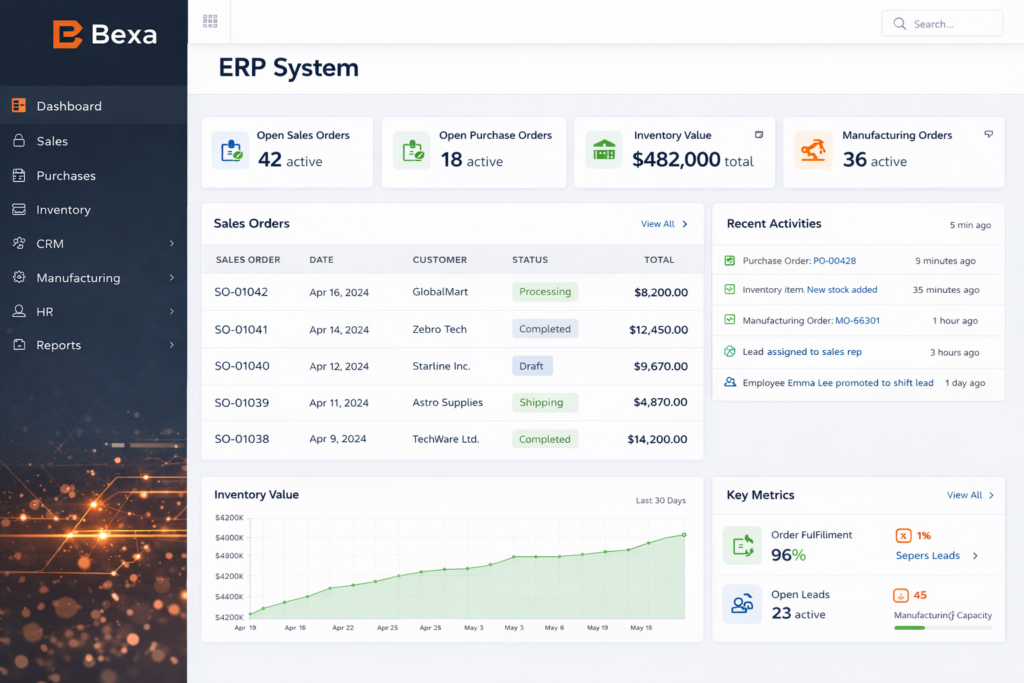Click the Manufacturing Orders robot arm icon

[813, 150]
